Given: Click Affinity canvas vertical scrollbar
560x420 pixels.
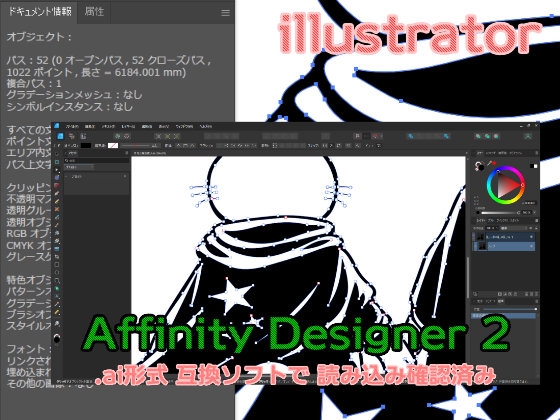Looking at the screenshot, I should (x=467, y=278).
